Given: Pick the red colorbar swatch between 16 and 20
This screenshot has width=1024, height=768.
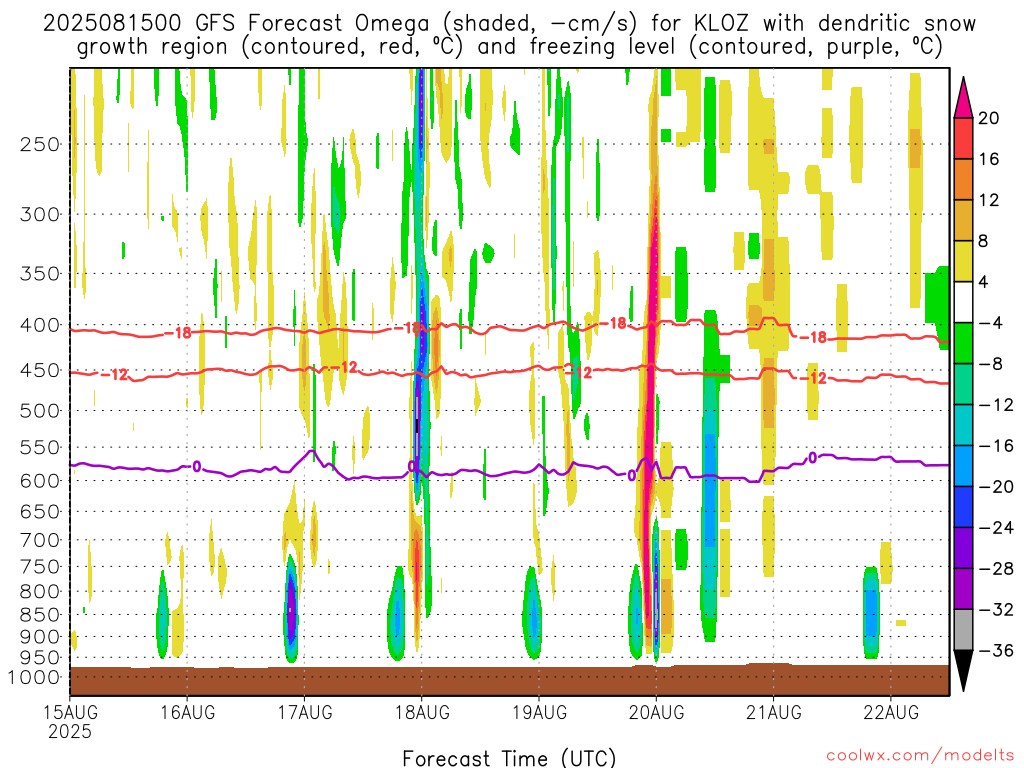Looking at the screenshot, I should [x=963, y=138].
